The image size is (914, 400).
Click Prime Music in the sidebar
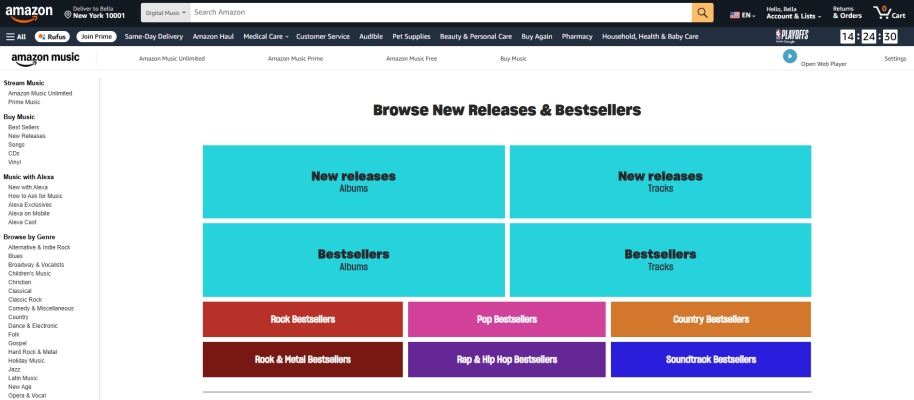click(24, 102)
